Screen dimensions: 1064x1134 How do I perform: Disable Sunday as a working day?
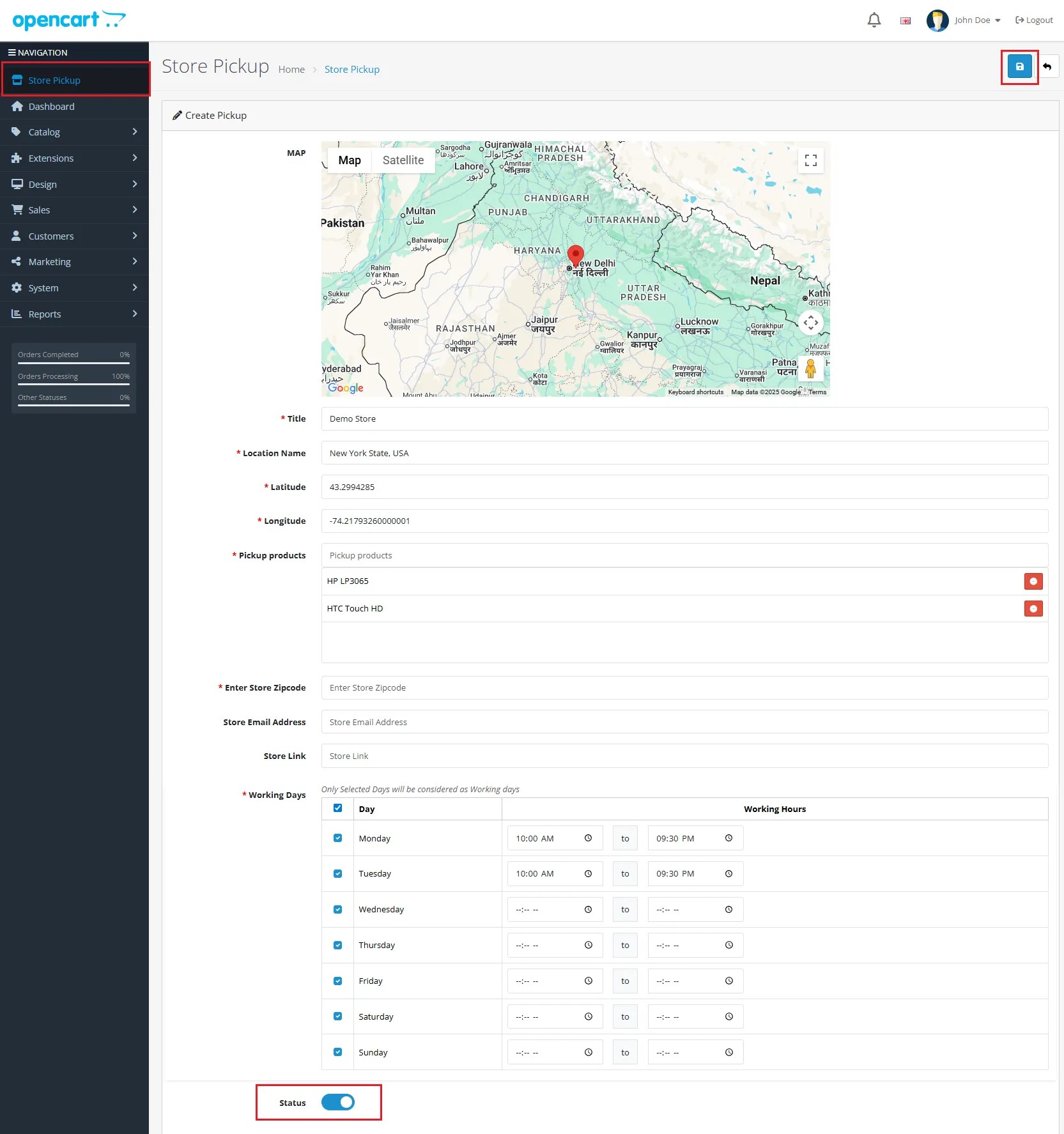[x=337, y=1052]
